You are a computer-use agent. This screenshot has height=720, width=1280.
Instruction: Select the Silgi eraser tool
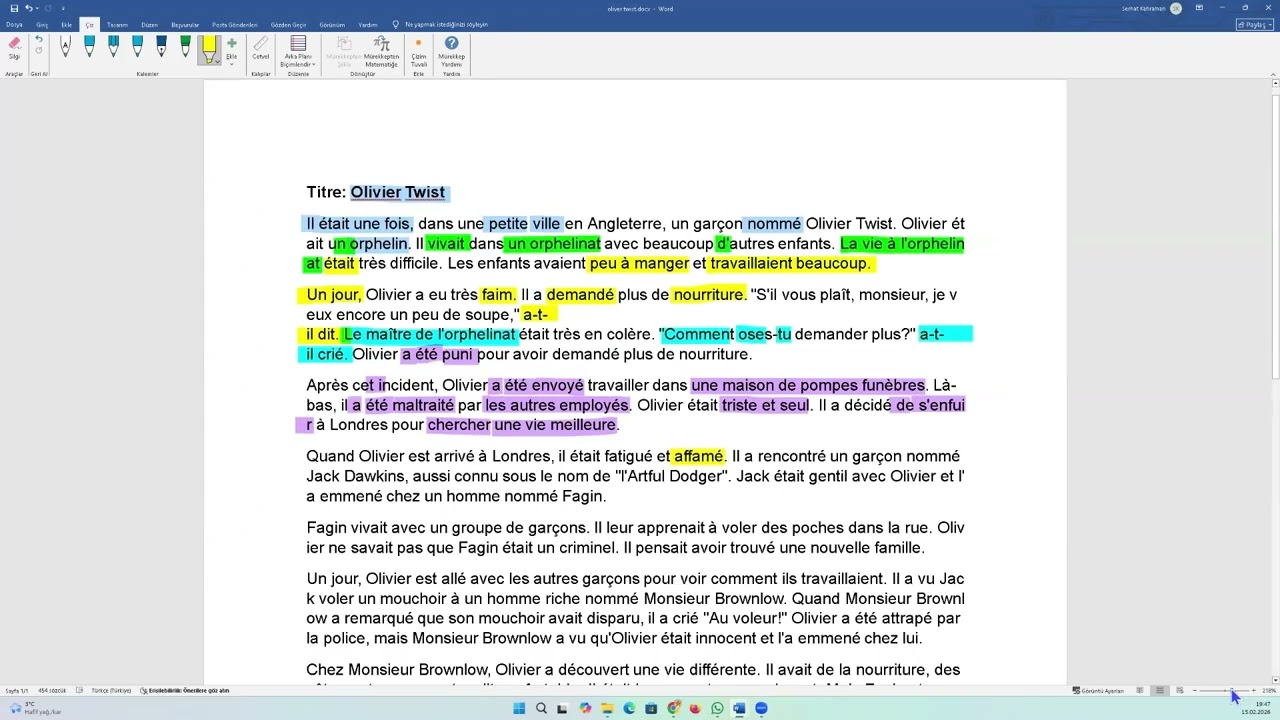click(x=14, y=48)
